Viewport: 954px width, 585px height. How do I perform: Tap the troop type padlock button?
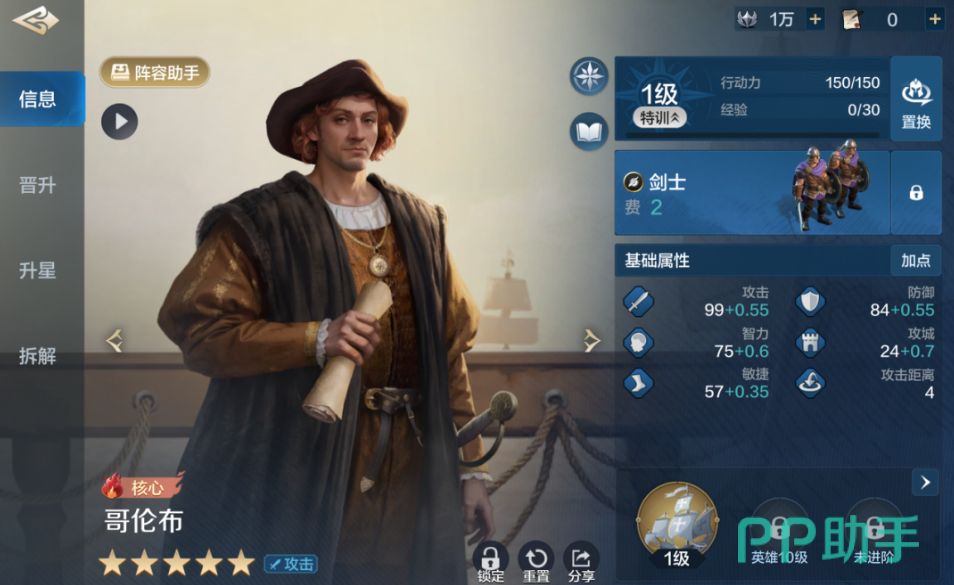point(916,193)
